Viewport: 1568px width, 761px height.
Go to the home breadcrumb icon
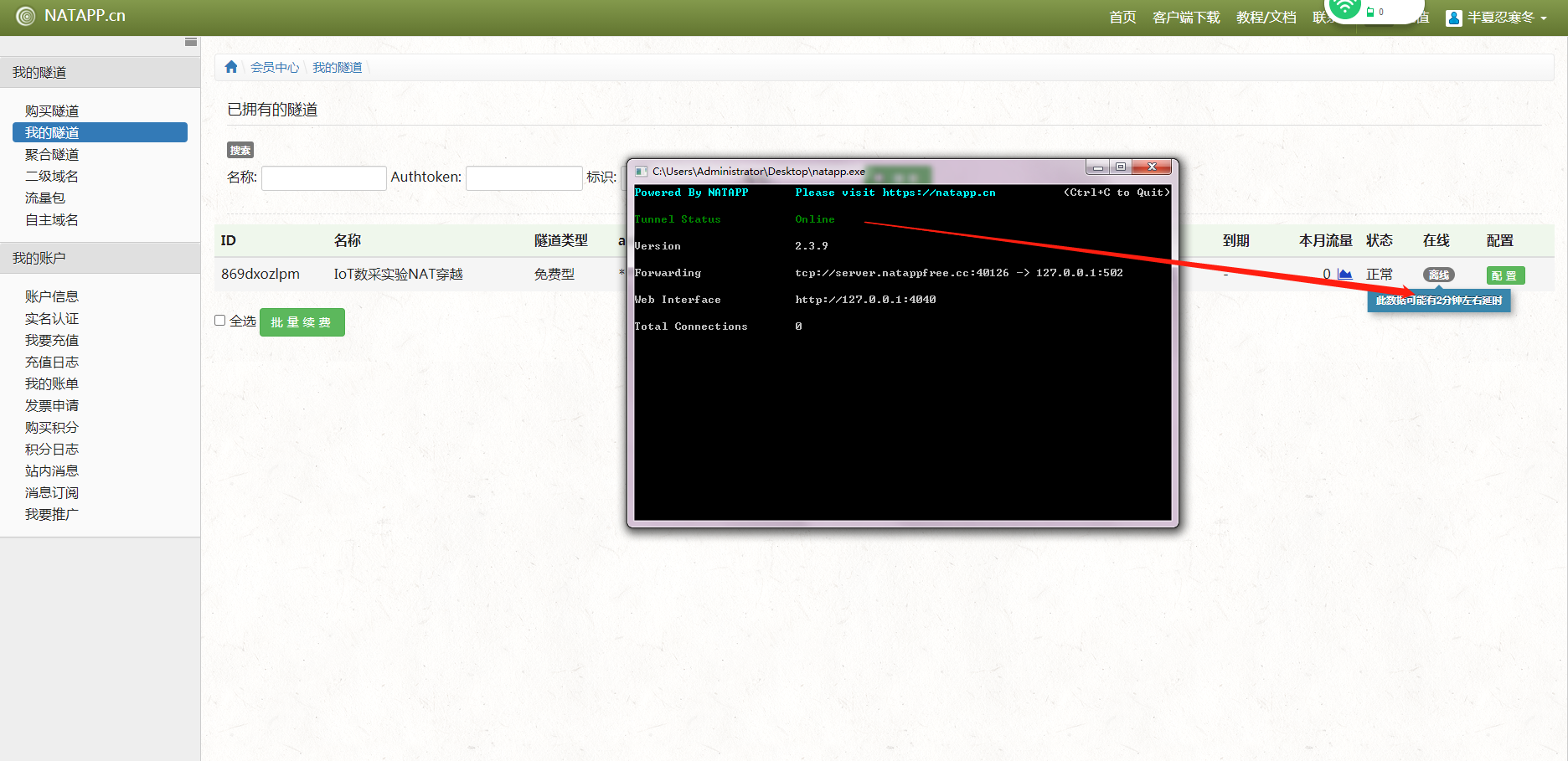point(231,67)
